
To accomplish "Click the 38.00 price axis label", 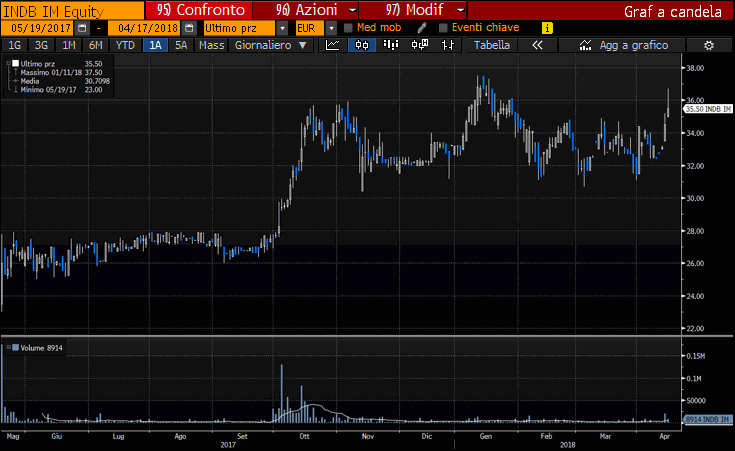I will 695,68.
